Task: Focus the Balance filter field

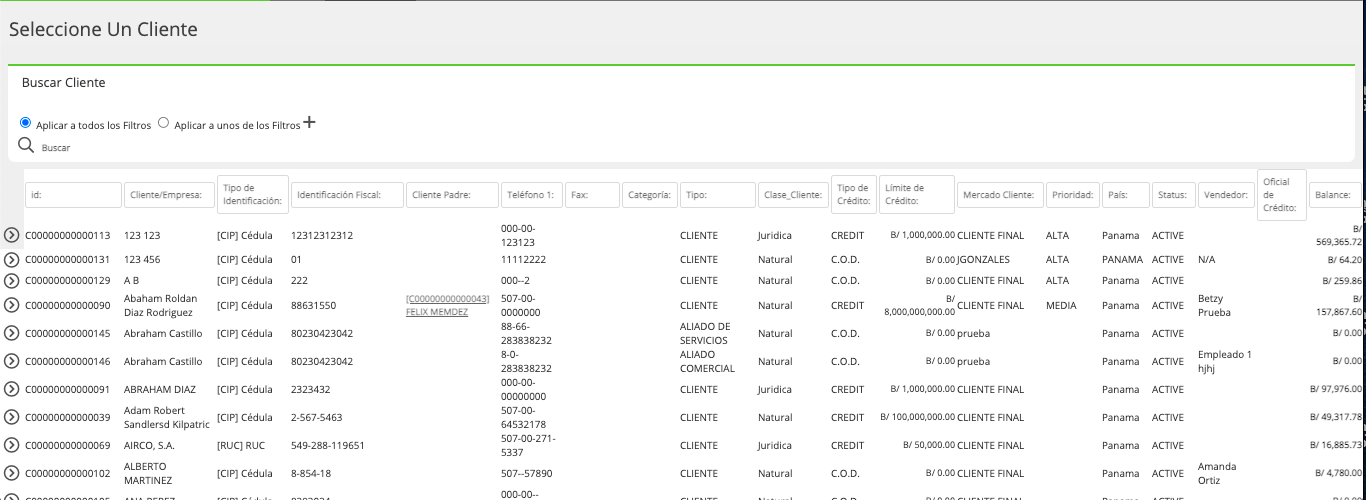Action: pos(1335,195)
